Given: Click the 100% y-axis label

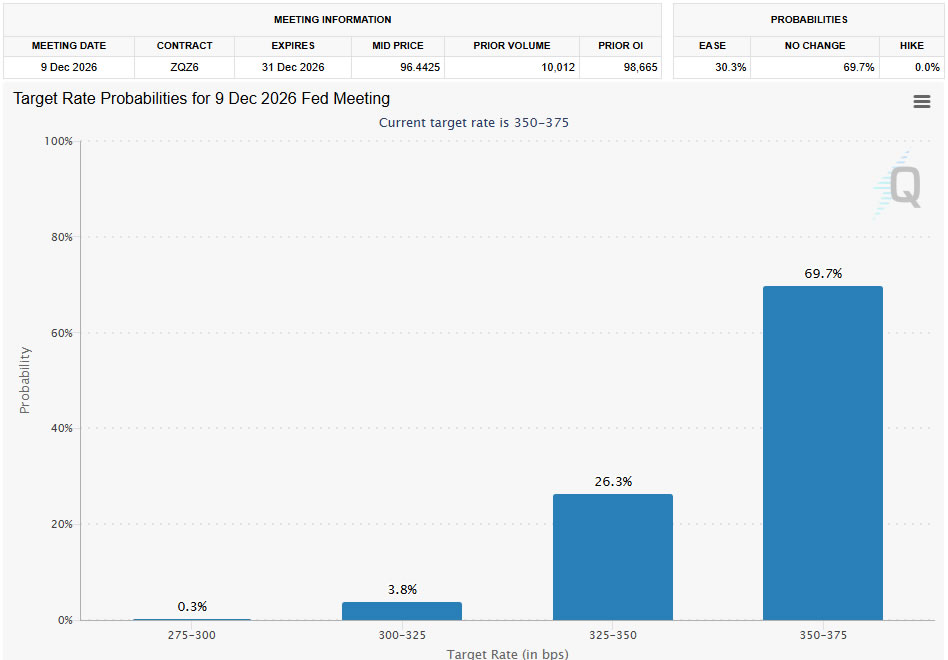Looking at the screenshot, I should (58, 141).
